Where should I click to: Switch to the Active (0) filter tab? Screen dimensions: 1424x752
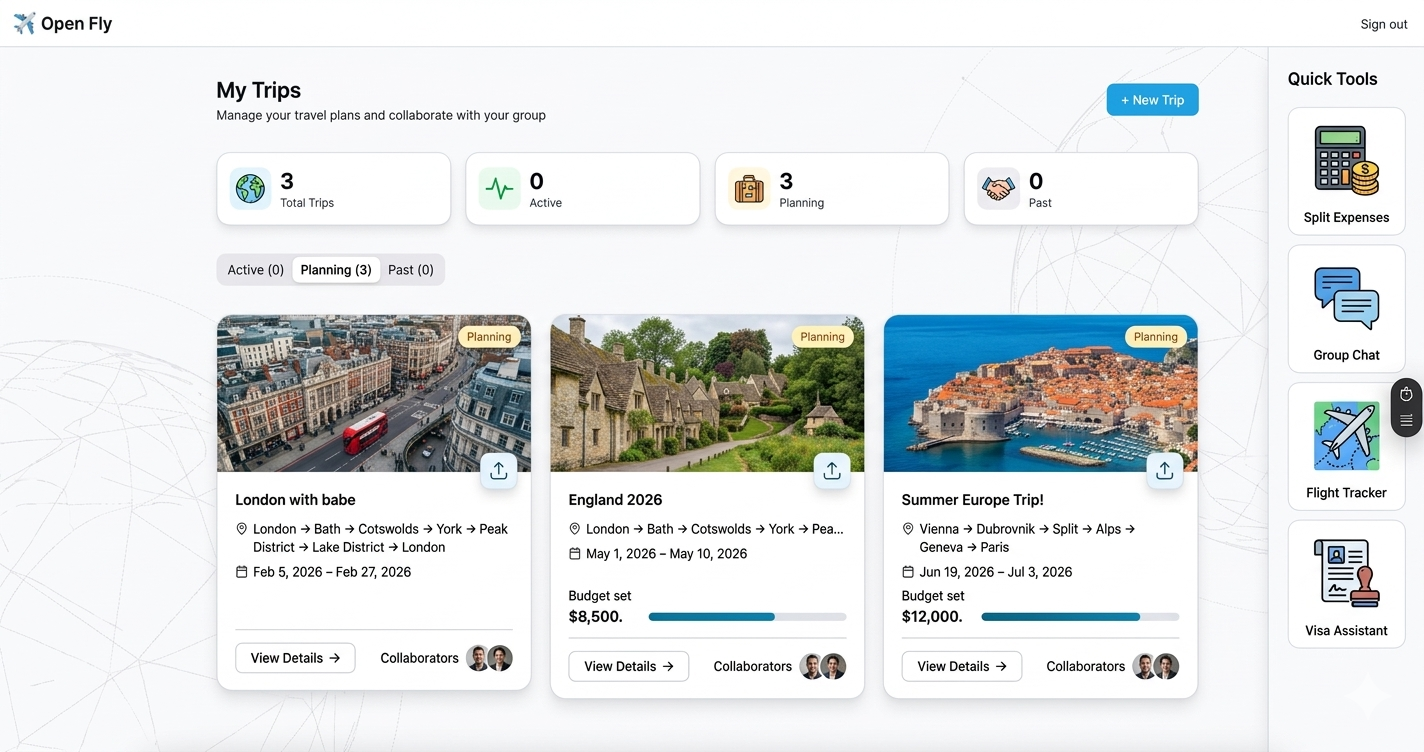[254, 269]
